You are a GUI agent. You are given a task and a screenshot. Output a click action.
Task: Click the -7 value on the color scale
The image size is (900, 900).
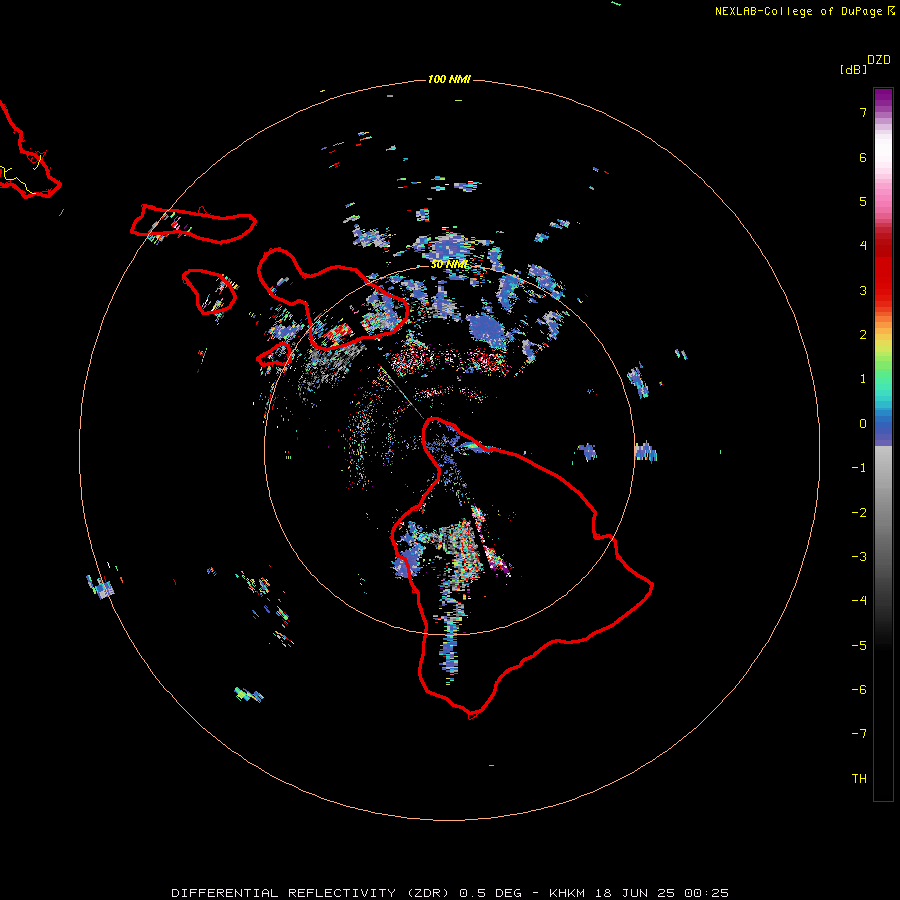[x=859, y=734]
